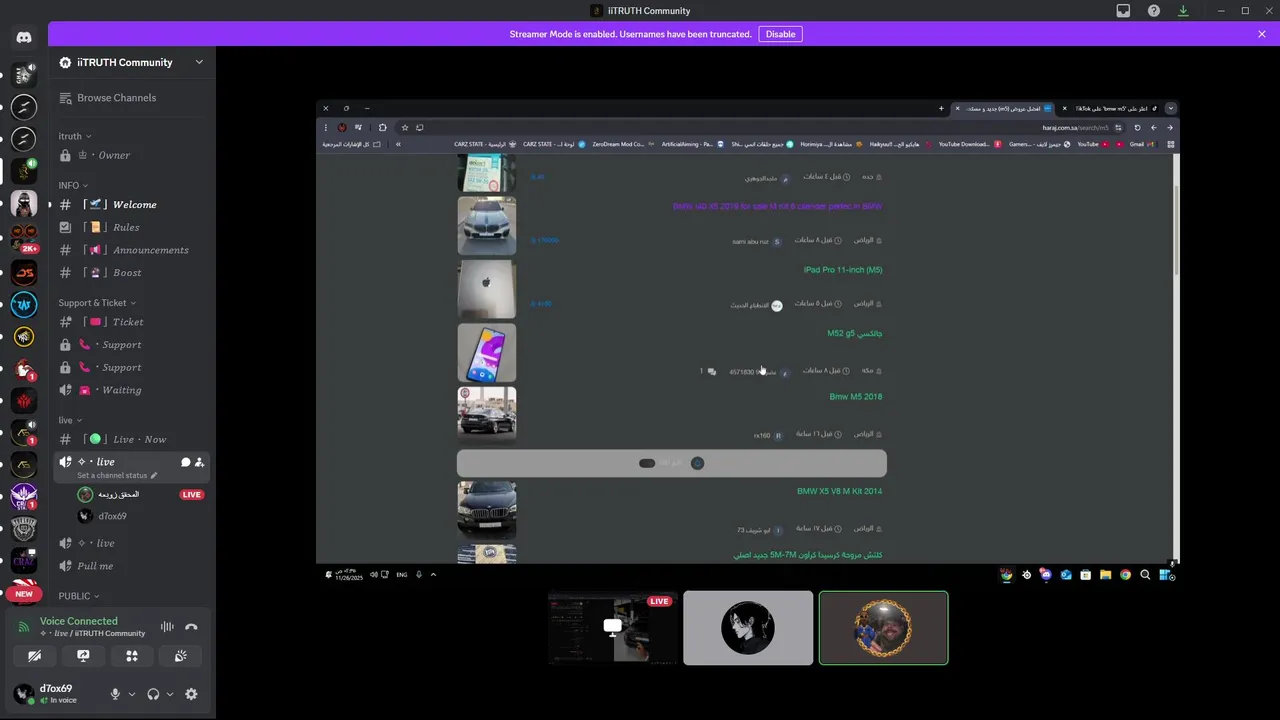Open the Discord help question mark icon

[1153, 11]
